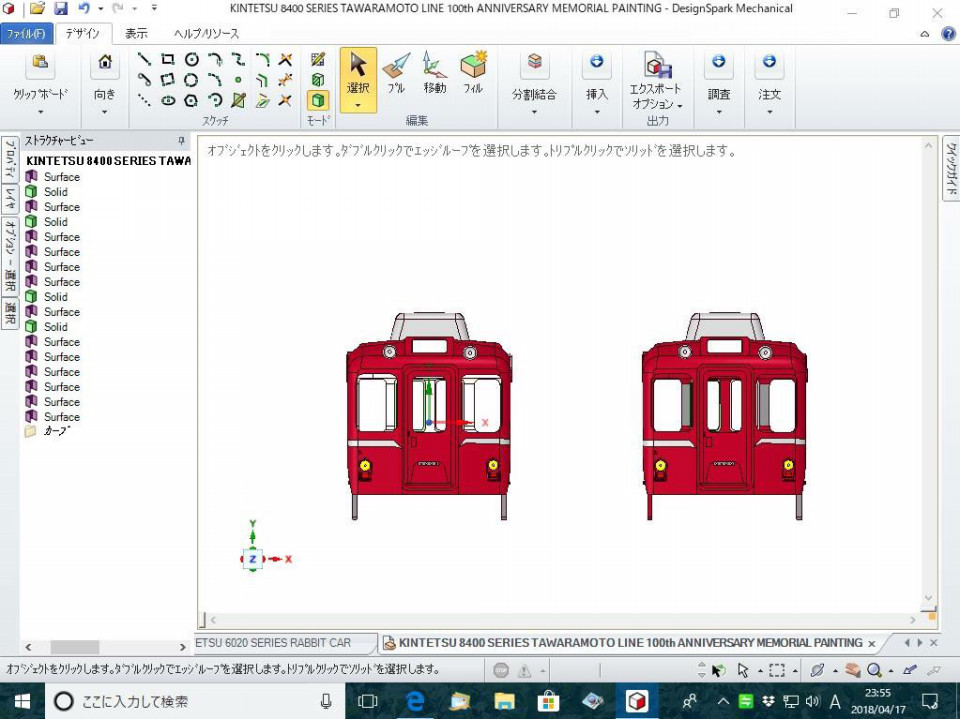
Task: Open the クイックガイド side tab
Action: (x=951, y=168)
